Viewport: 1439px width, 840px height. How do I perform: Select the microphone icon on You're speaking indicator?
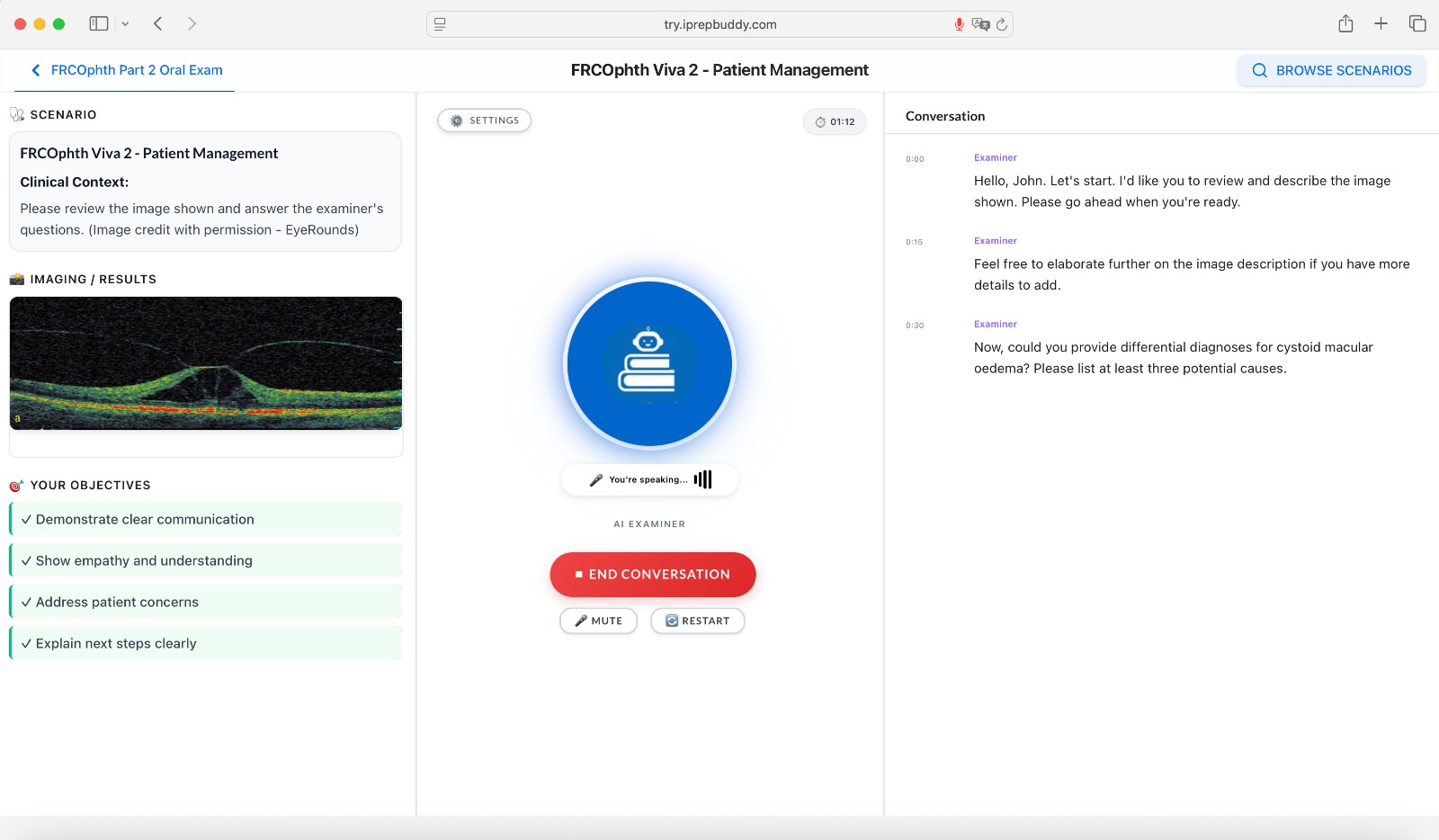pyautogui.click(x=595, y=479)
